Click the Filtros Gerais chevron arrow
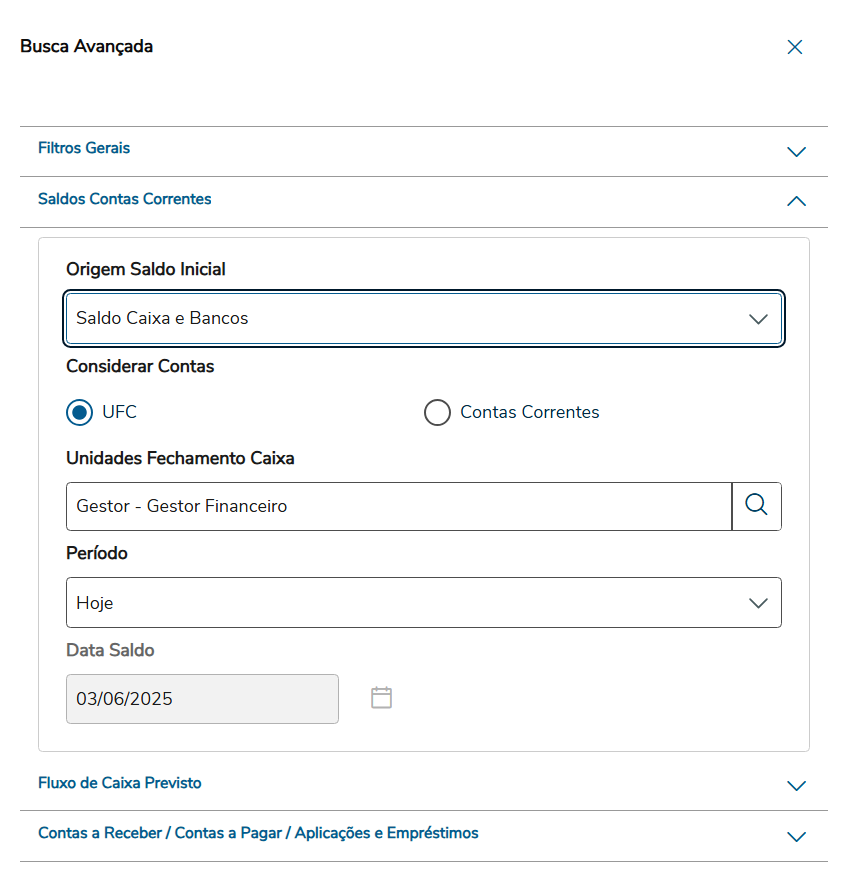The width and height of the screenshot is (849, 874). coord(796,152)
